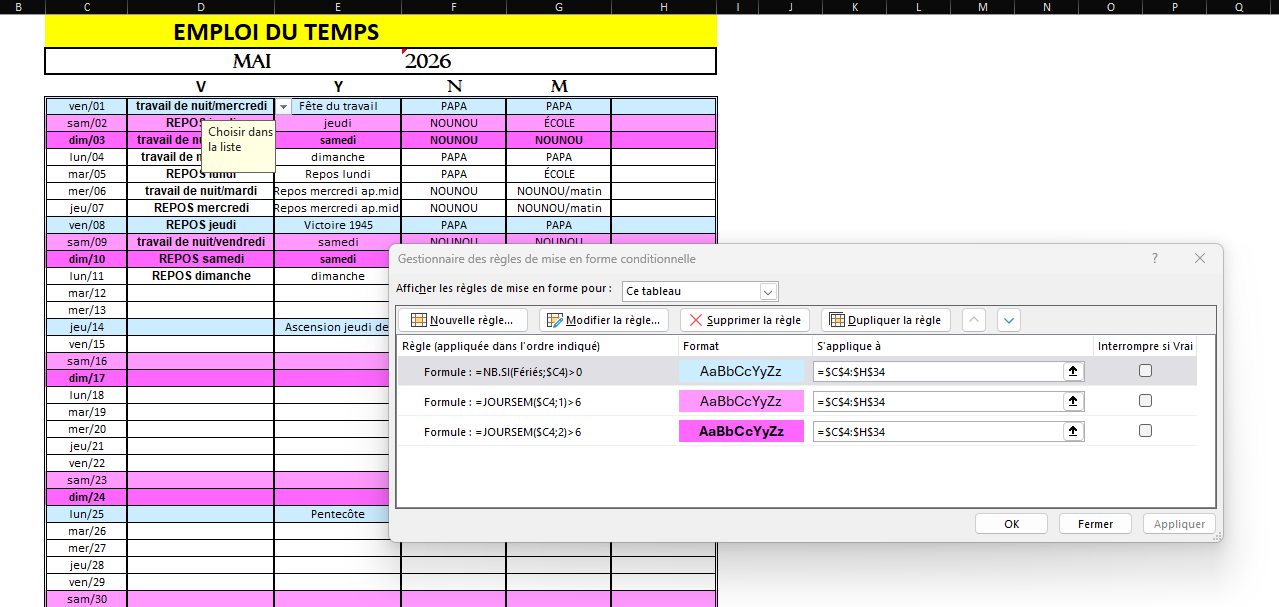
Task: Move the rule down with the arrow
Action: [x=1009, y=320]
